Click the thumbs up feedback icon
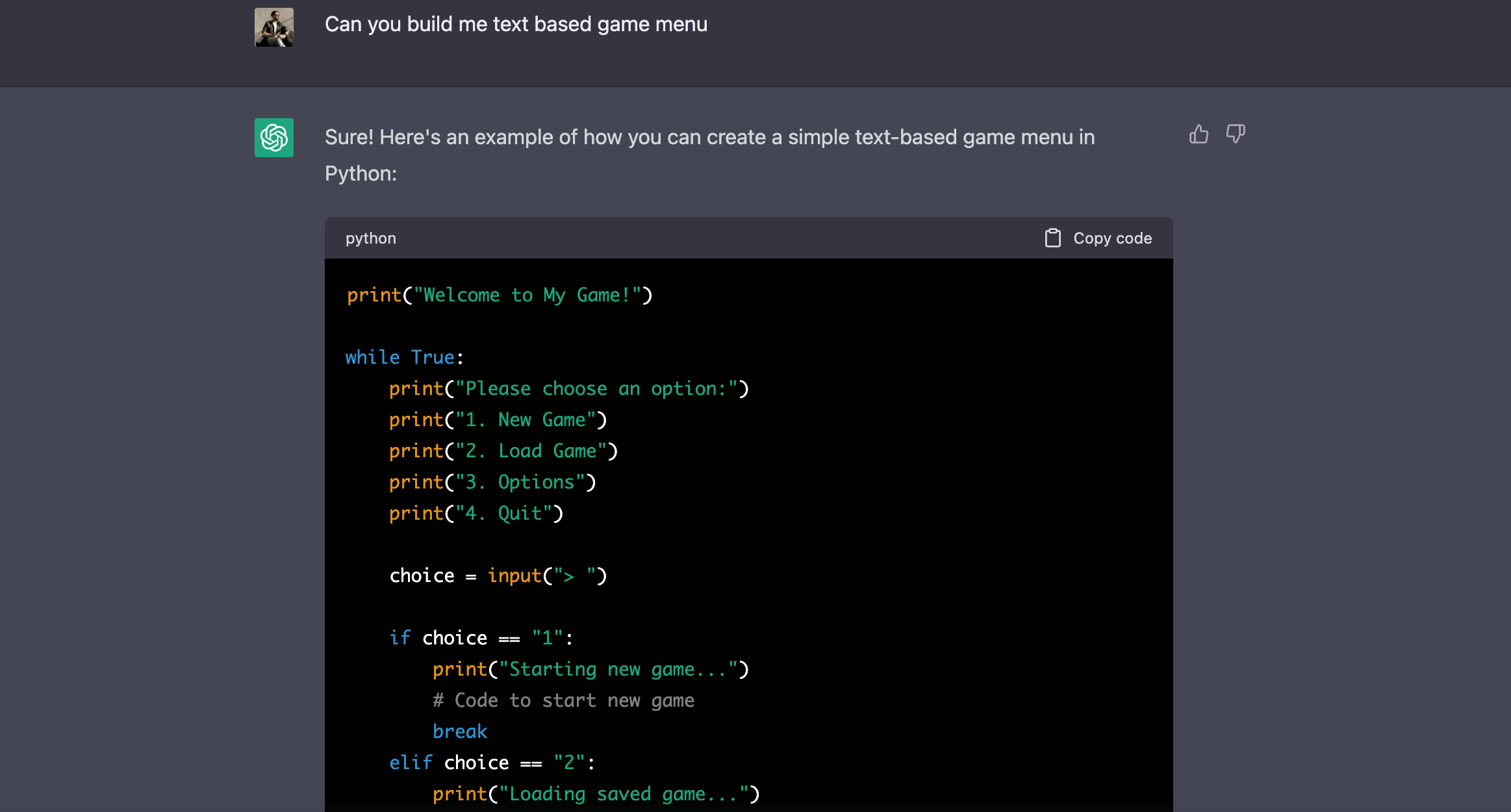Viewport: 1511px width, 812px height. tap(1199, 134)
